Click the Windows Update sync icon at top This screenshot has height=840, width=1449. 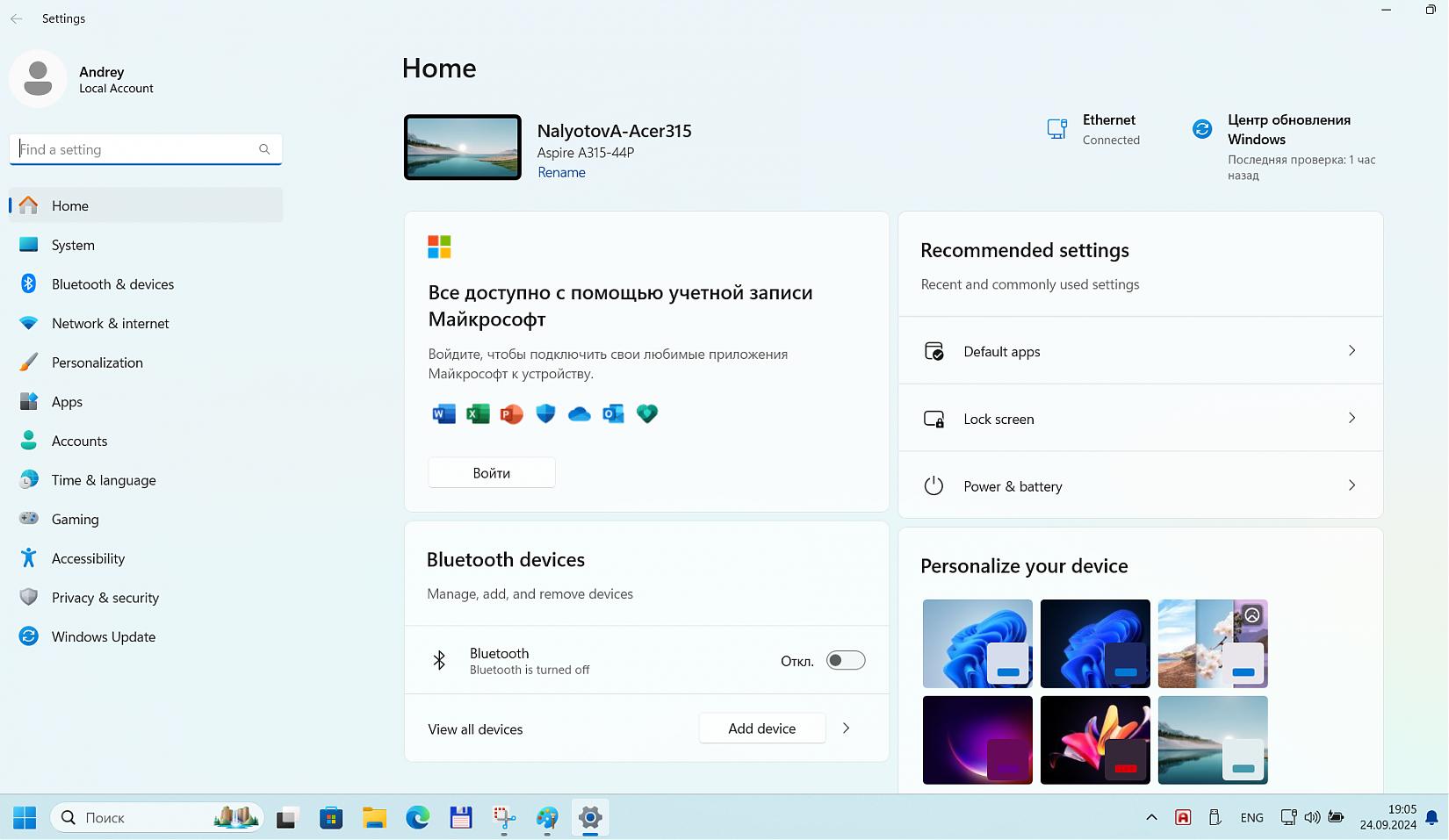(x=1202, y=129)
